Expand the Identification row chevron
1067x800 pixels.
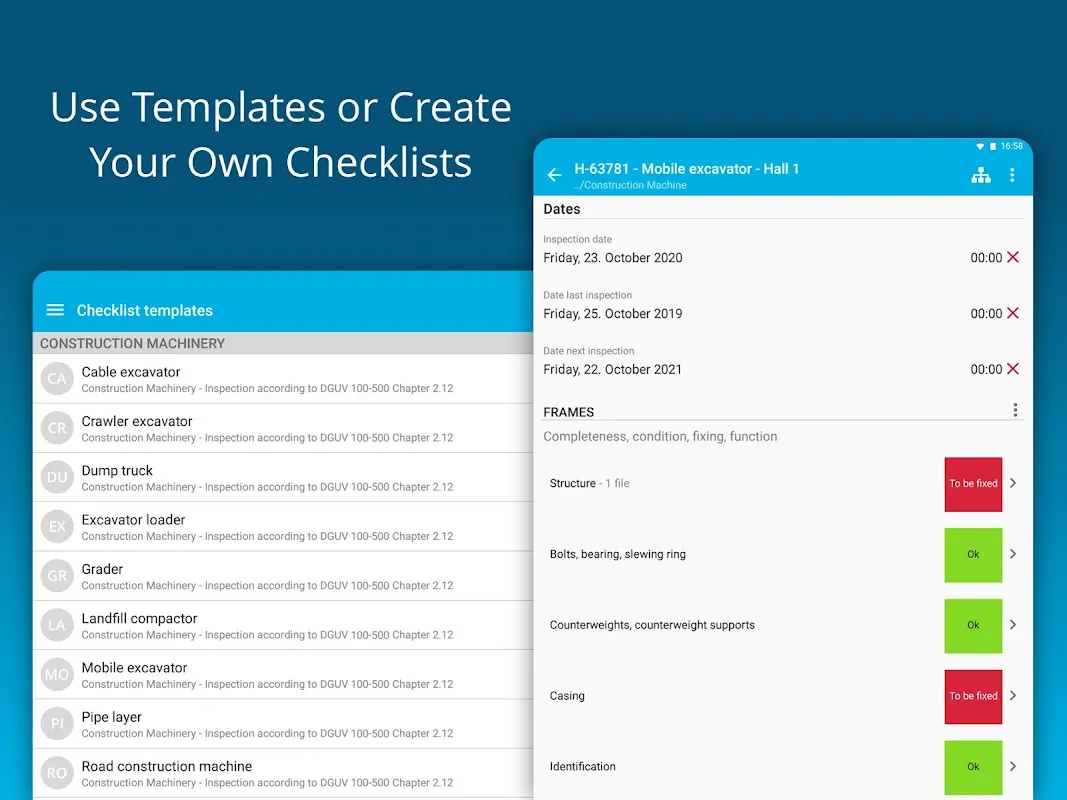coord(1013,767)
